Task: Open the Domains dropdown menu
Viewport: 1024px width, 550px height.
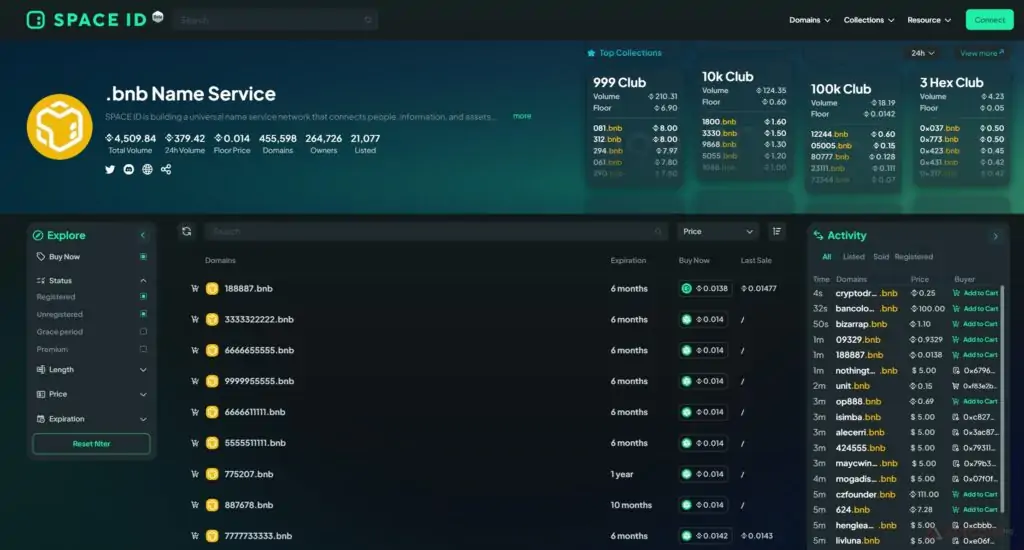Action: coord(810,20)
